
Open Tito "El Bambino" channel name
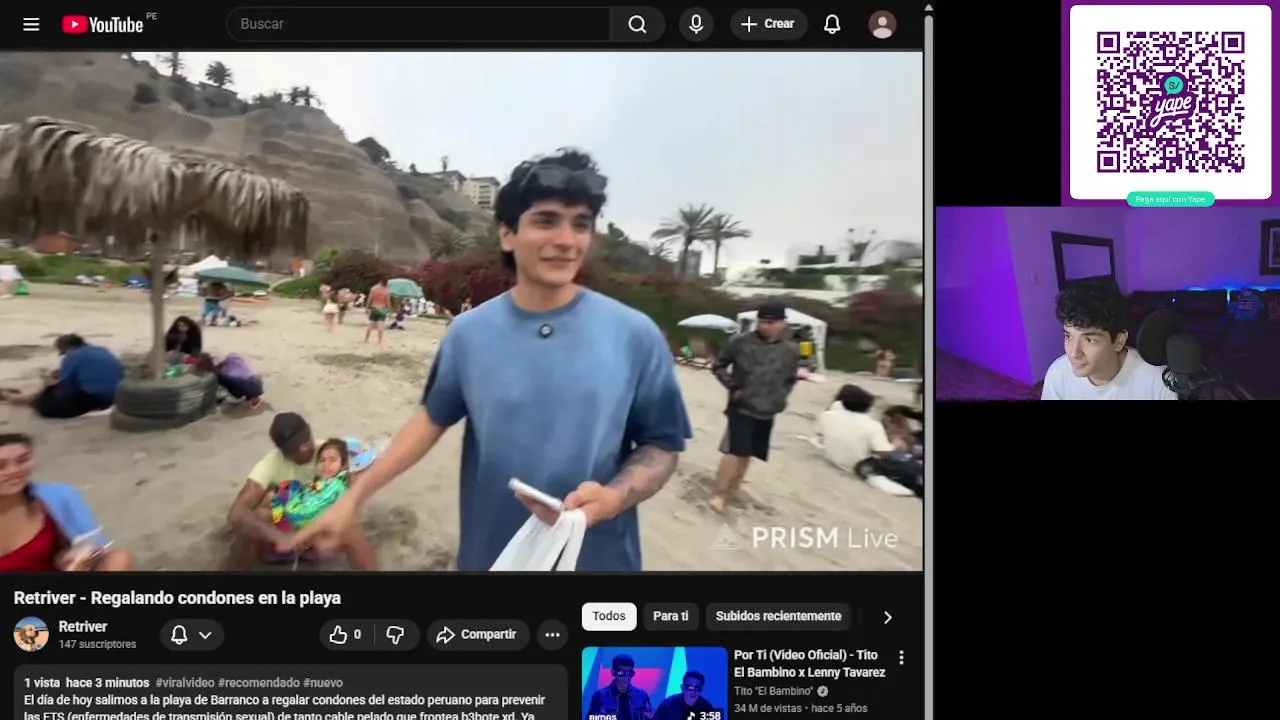pyautogui.click(x=773, y=691)
